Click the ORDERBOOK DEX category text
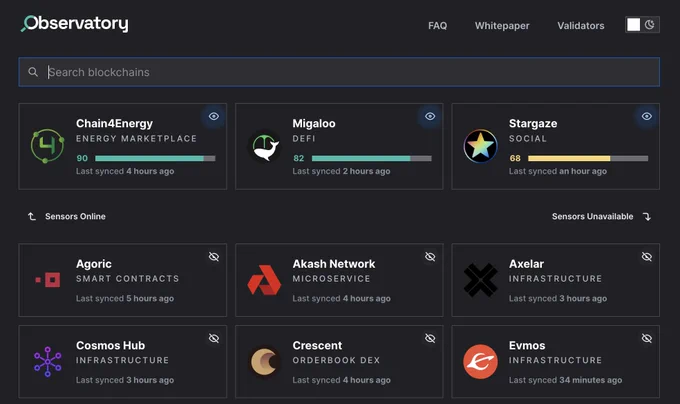The height and width of the screenshot is (404, 680). coord(336,360)
